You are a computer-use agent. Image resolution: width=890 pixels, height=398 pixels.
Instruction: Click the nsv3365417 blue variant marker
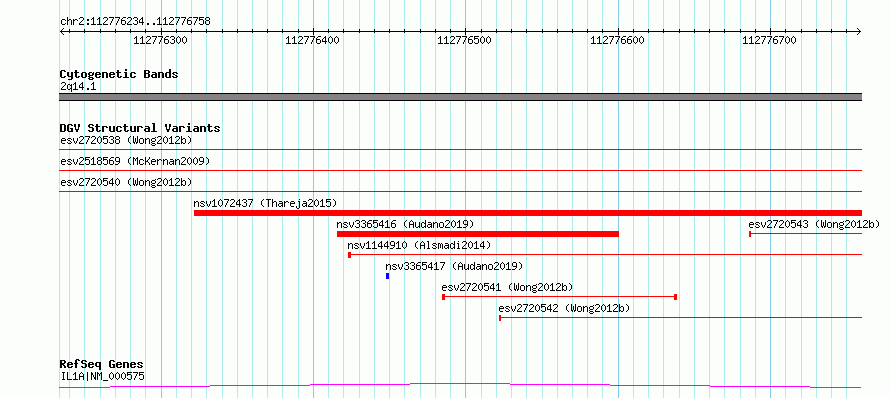[388, 276]
